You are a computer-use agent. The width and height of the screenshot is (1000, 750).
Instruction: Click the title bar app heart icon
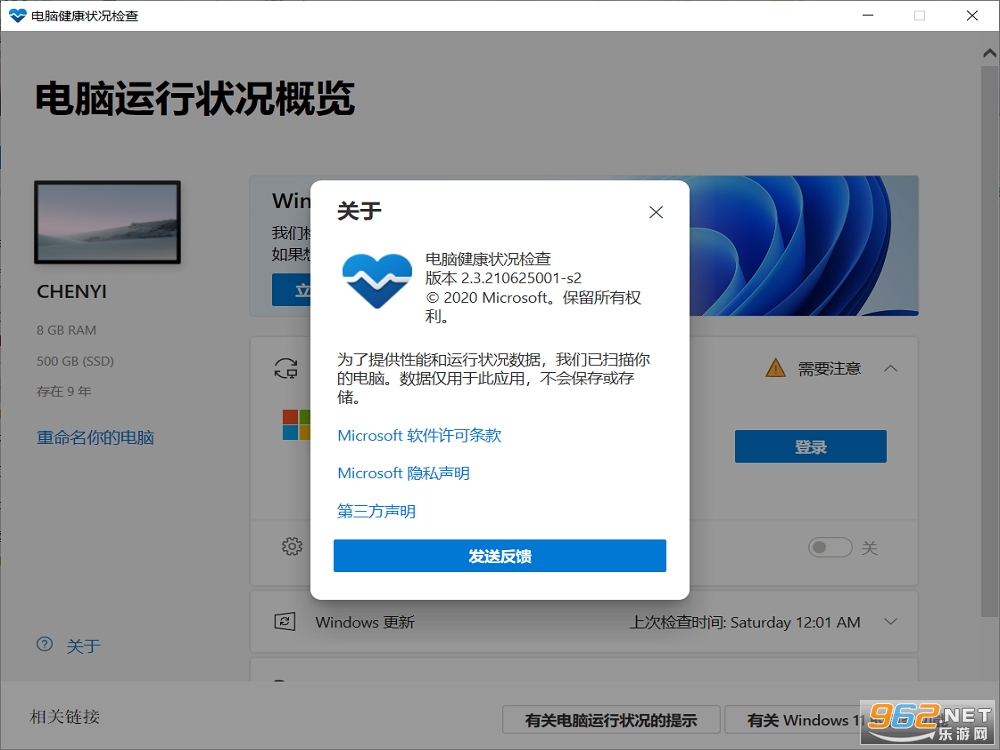18,15
